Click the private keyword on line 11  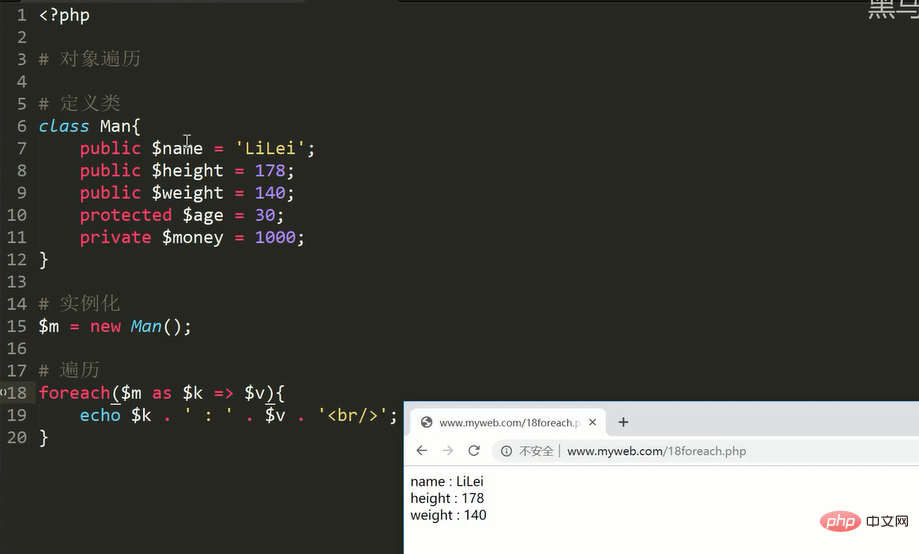coord(115,237)
